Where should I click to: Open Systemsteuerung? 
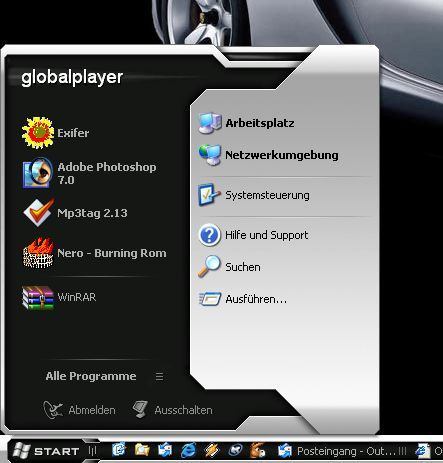[254, 195]
